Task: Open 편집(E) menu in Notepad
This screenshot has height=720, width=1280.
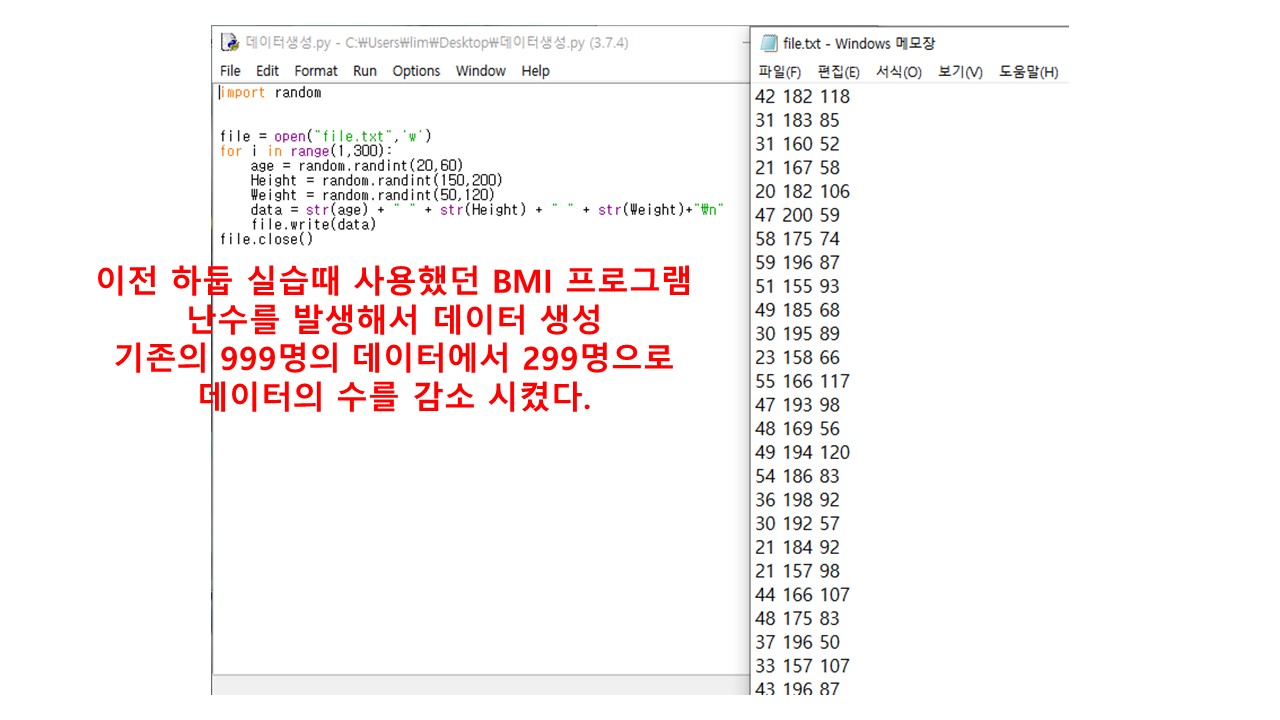Action: pyautogui.click(x=838, y=72)
